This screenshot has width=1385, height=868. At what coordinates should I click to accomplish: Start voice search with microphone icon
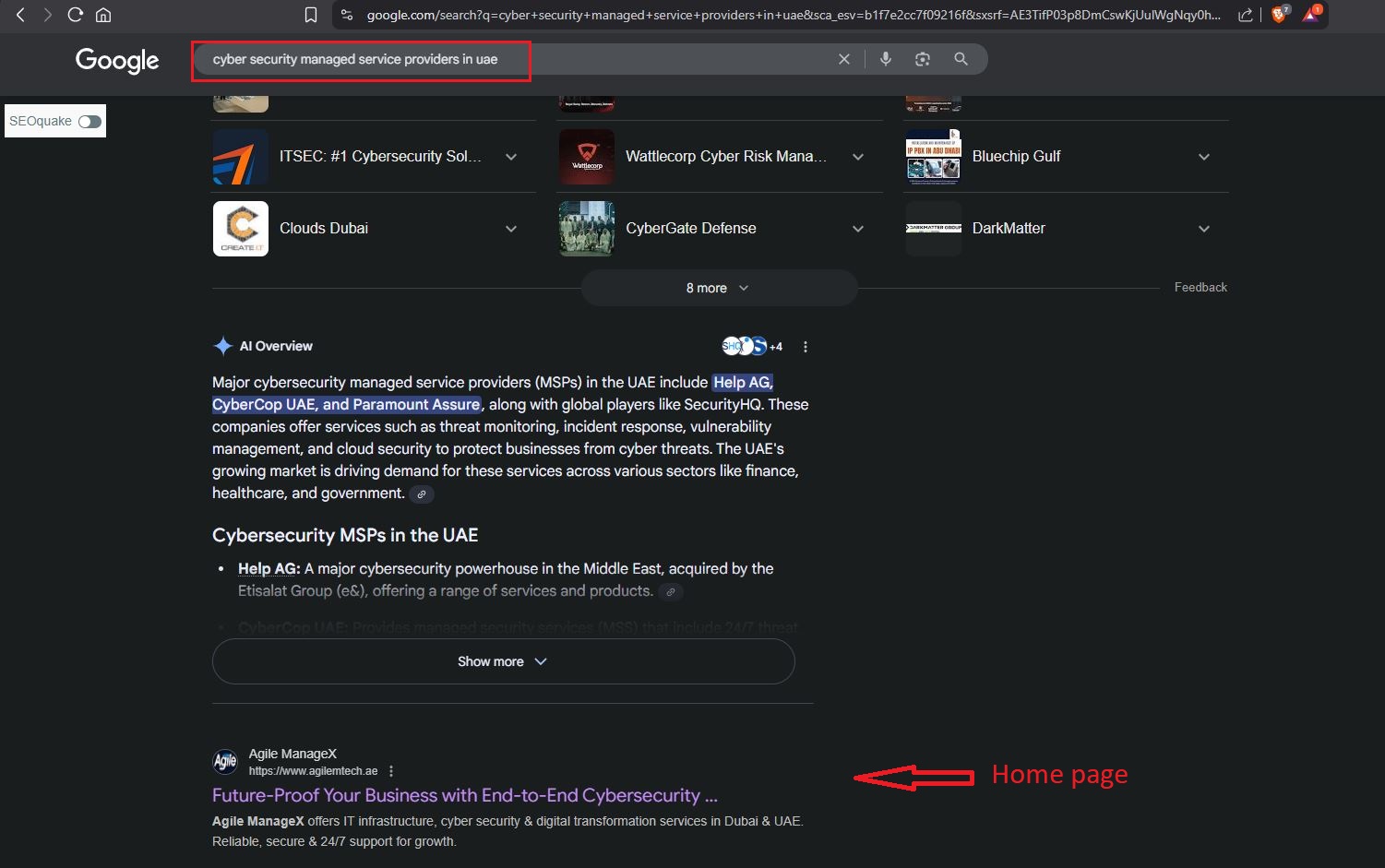coord(886,59)
